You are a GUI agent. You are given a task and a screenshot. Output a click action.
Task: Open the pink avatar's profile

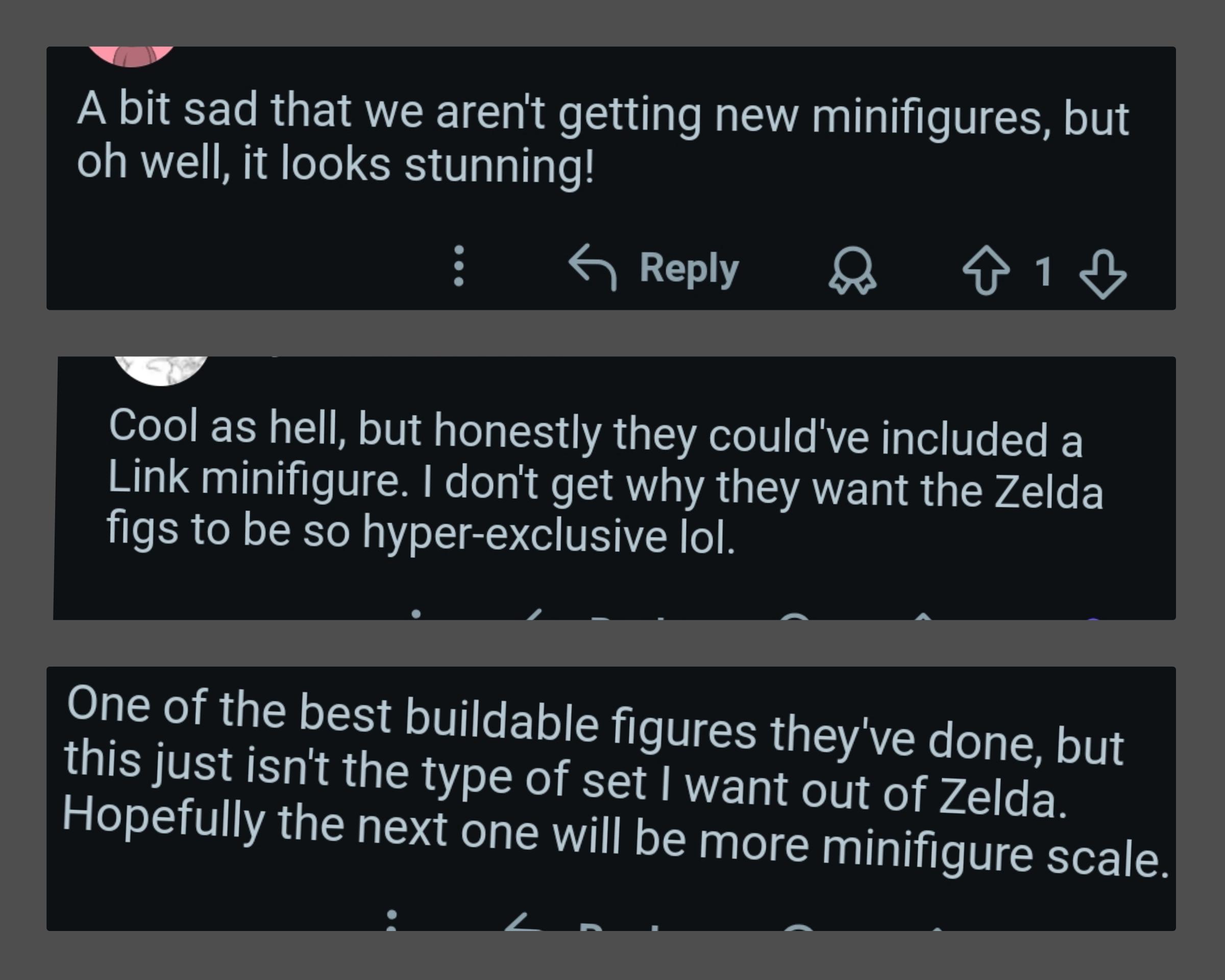point(131,57)
